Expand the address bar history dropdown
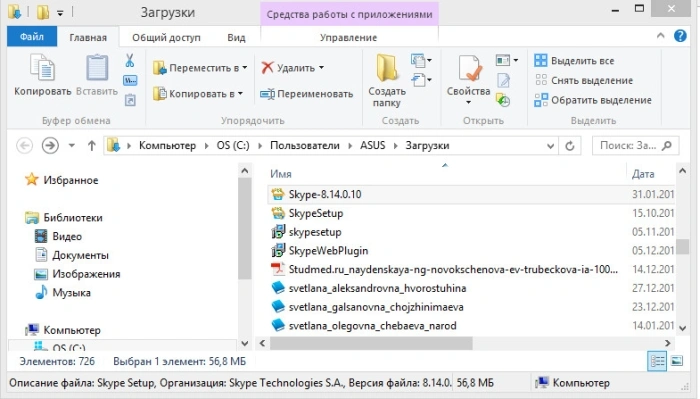Screen dimensions: 700x399 [550, 146]
